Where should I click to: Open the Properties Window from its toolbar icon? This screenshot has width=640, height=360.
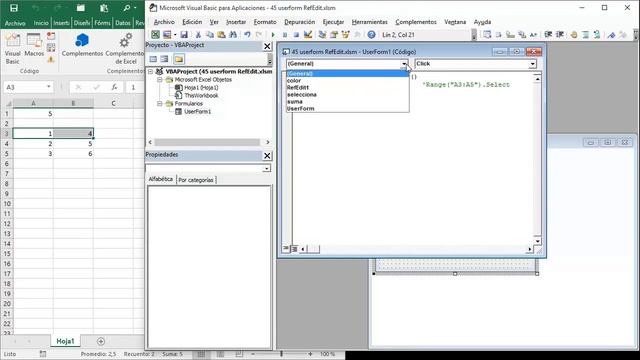334,35
